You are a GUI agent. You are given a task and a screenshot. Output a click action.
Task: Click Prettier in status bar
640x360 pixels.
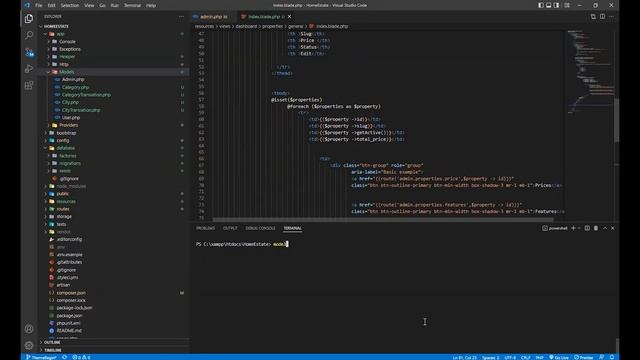[584, 357]
